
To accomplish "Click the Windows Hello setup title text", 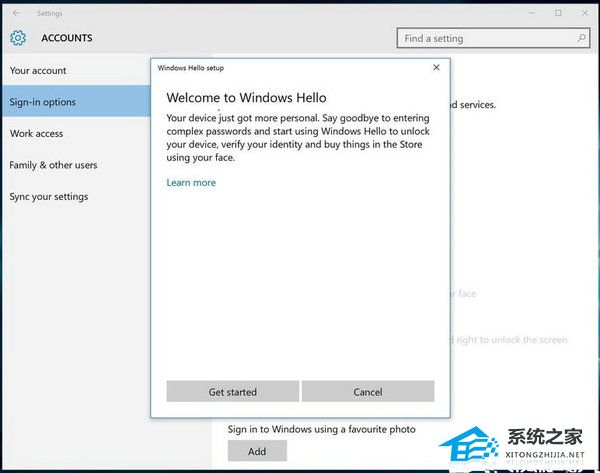I will 191,68.
